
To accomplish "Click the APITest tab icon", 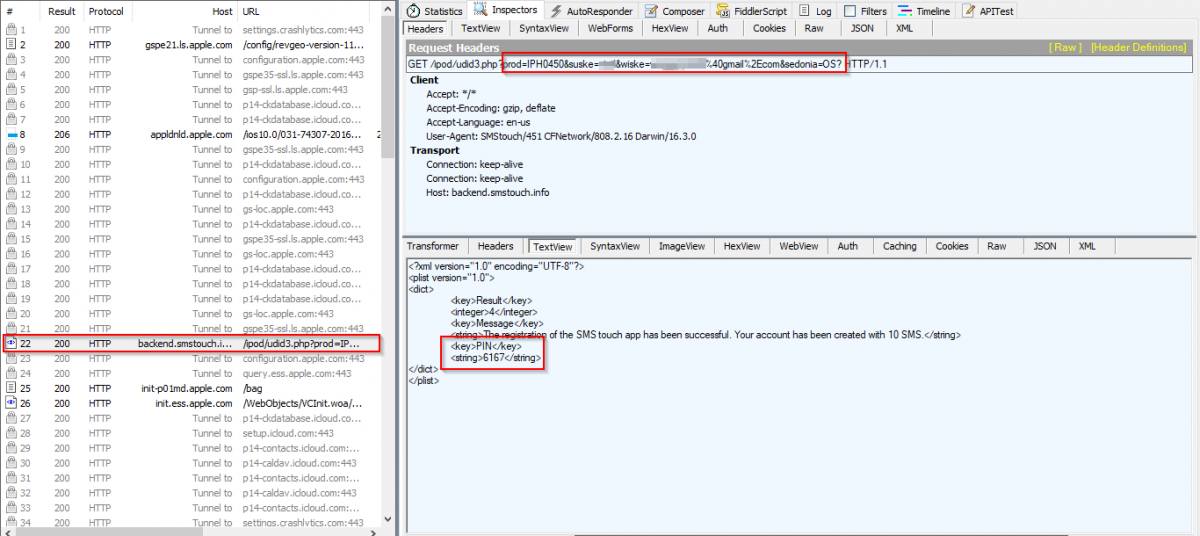I will 969,11.
